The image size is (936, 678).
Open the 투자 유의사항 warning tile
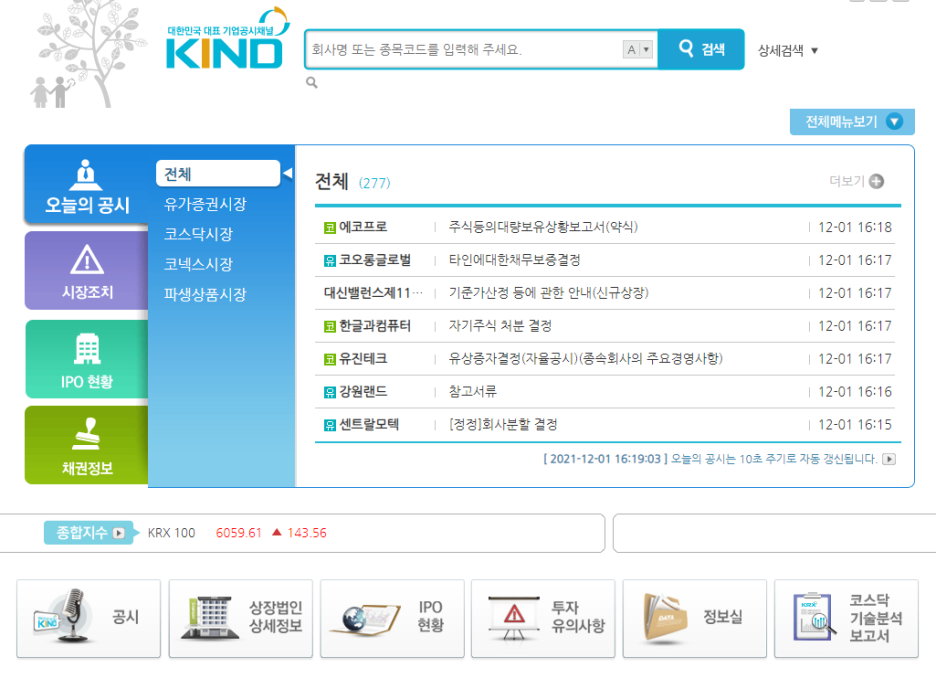pyautogui.click(x=543, y=618)
